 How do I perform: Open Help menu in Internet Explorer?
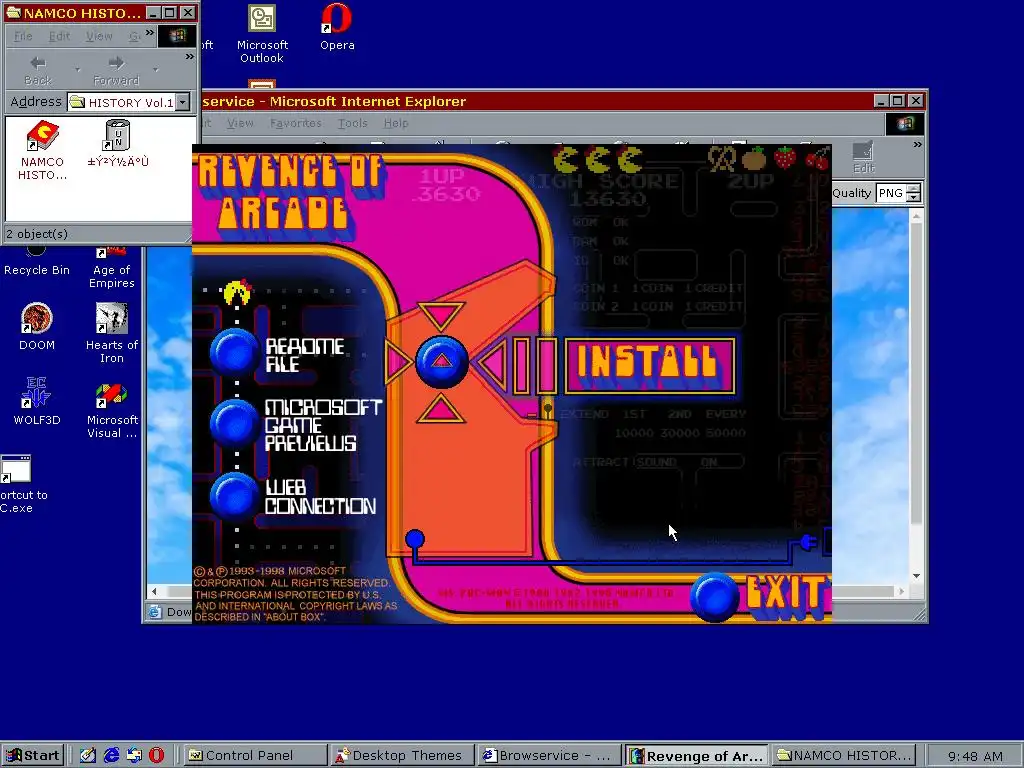tap(396, 123)
